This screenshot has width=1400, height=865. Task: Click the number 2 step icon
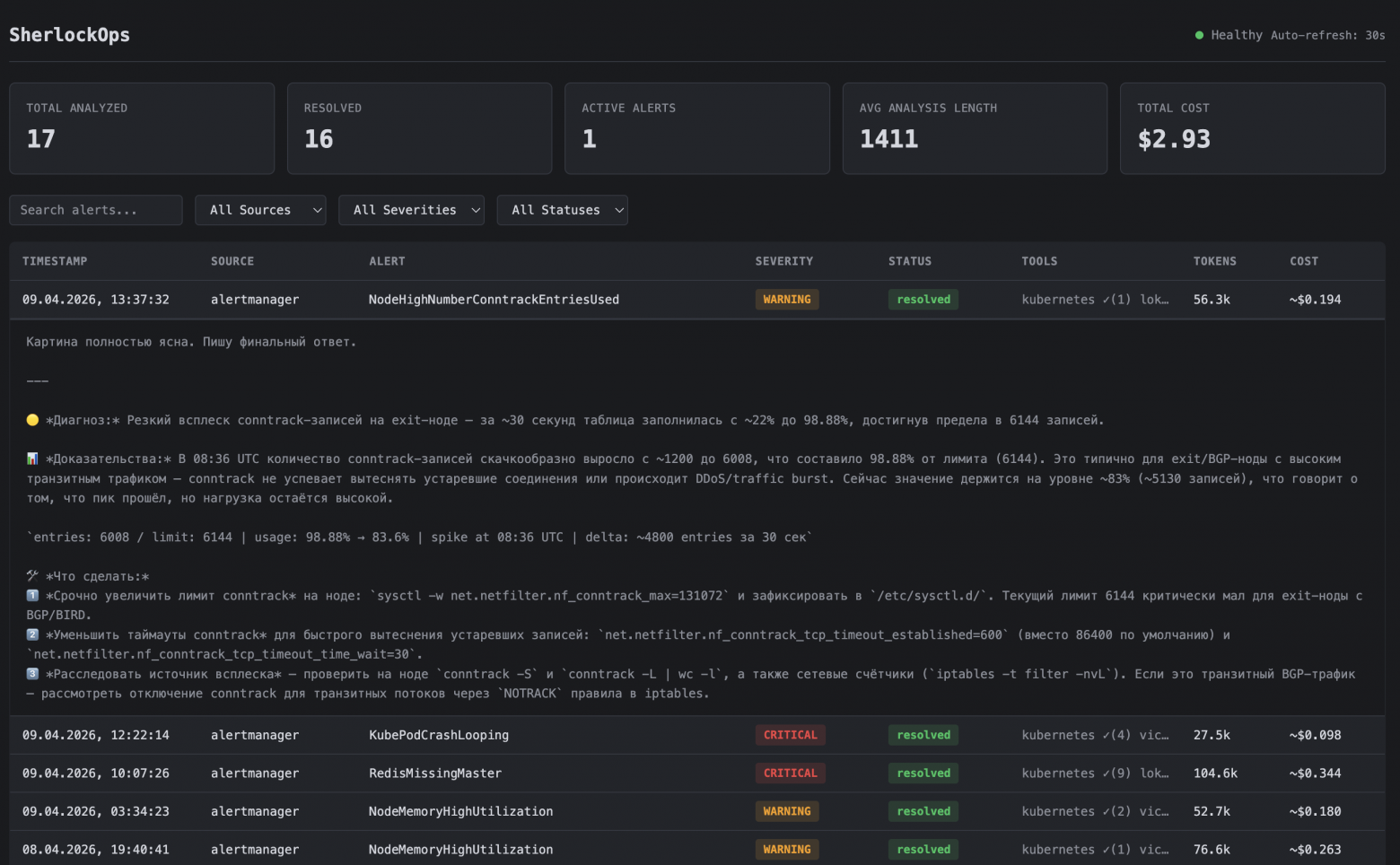pos(32,634)
